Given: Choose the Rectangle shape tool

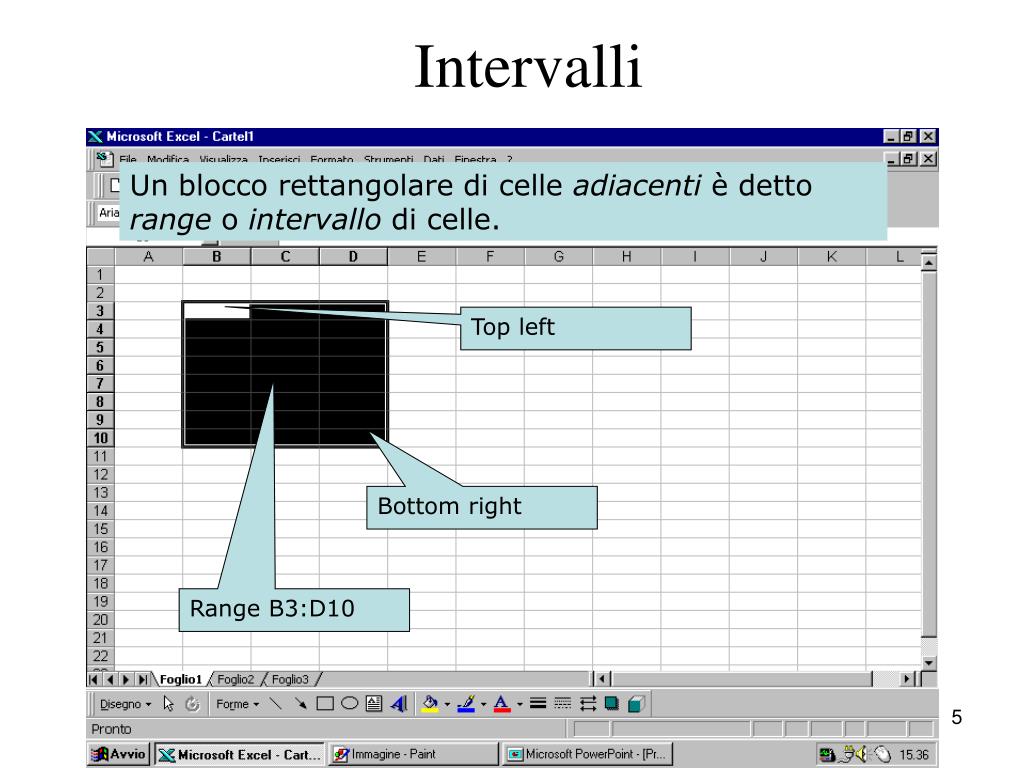Looking at the screenshot, I should coord(325,703).
